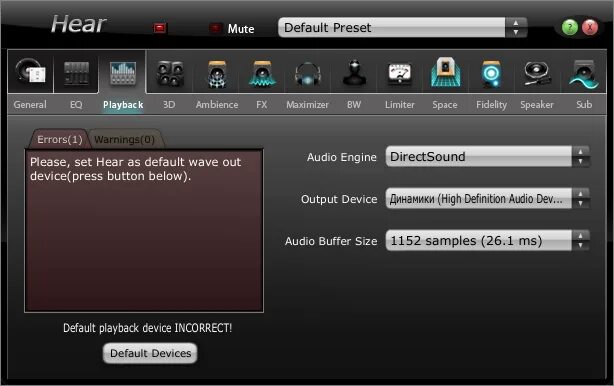
Task: Click the red X close button
Action: (x=590, y=27)
